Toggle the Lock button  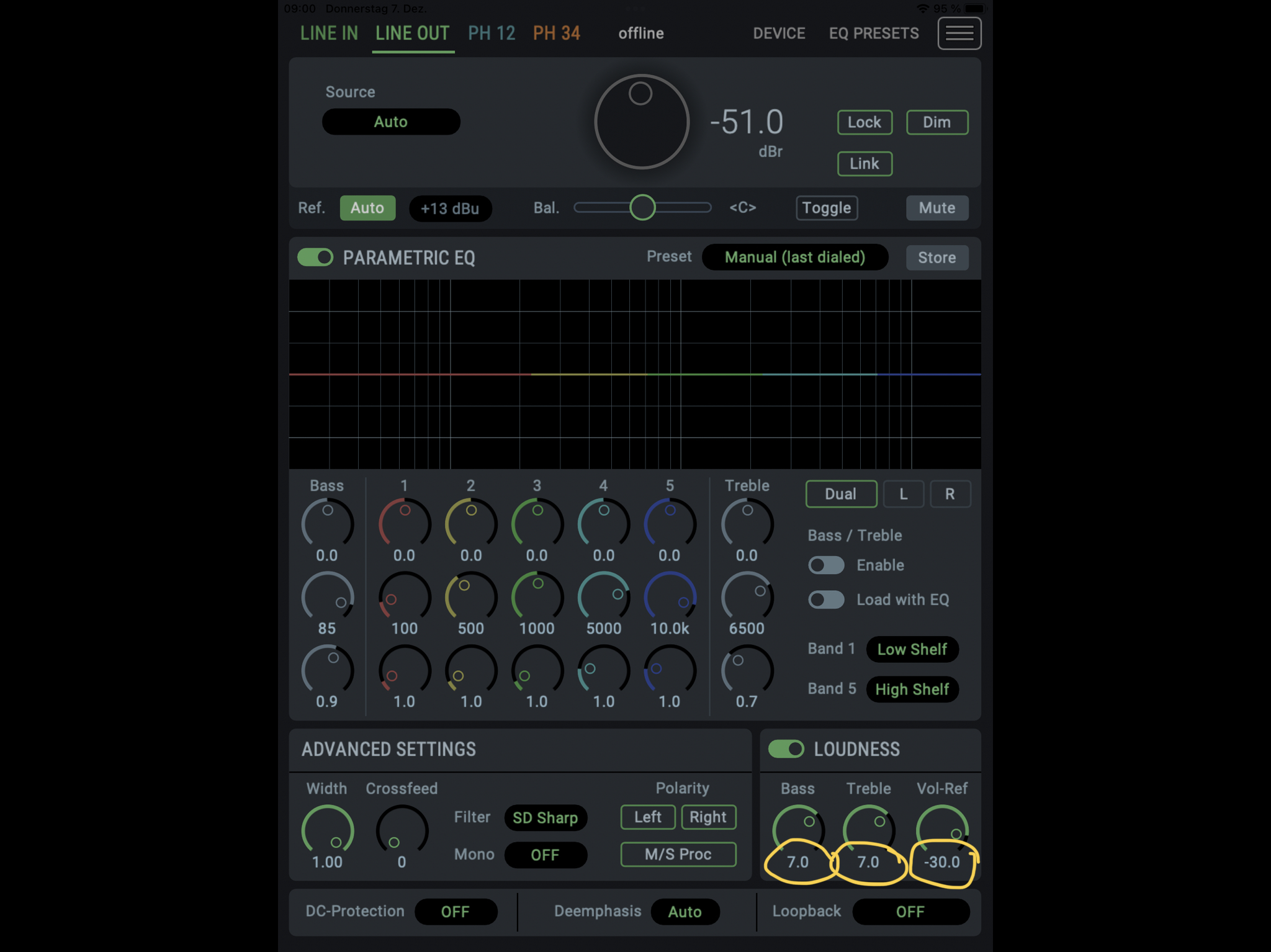click(x=865, y=122)
